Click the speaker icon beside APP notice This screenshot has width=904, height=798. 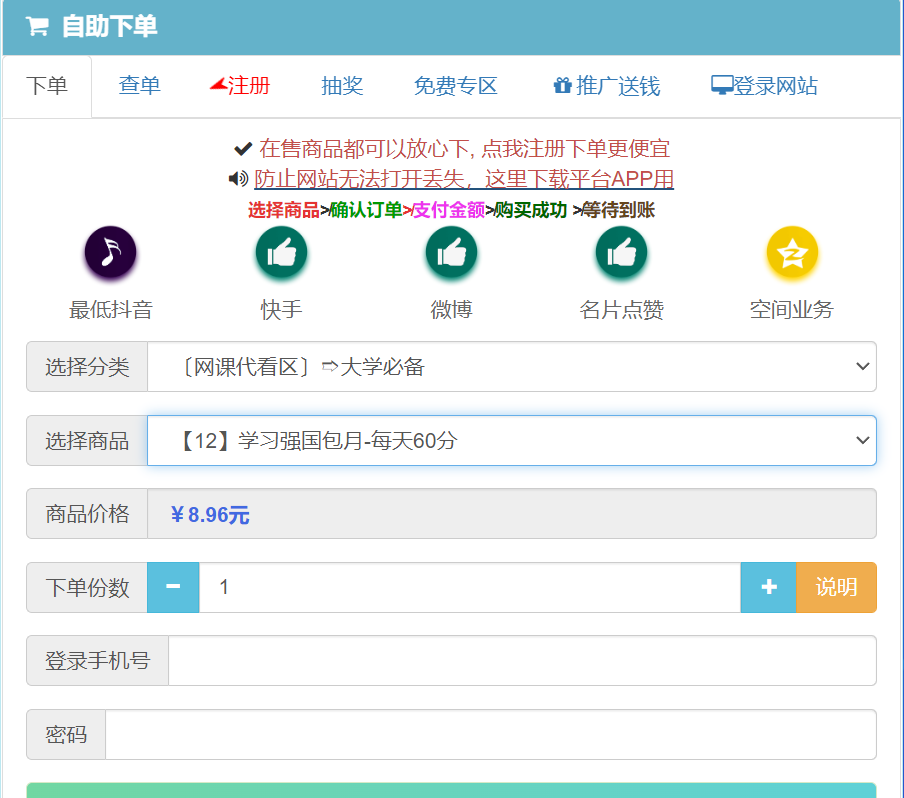239,179
